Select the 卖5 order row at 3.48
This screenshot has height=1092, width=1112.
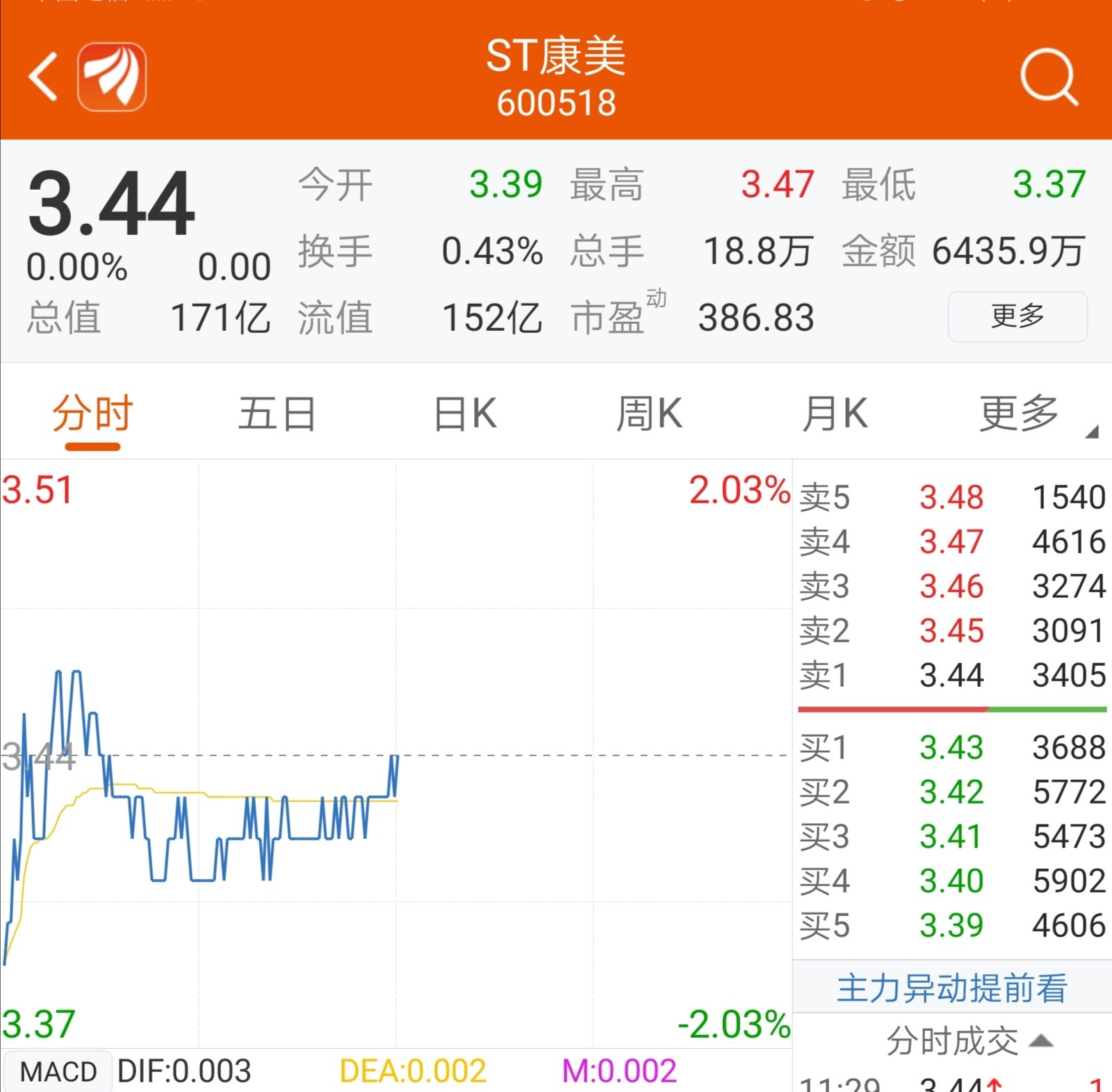[x=951, y=497]
